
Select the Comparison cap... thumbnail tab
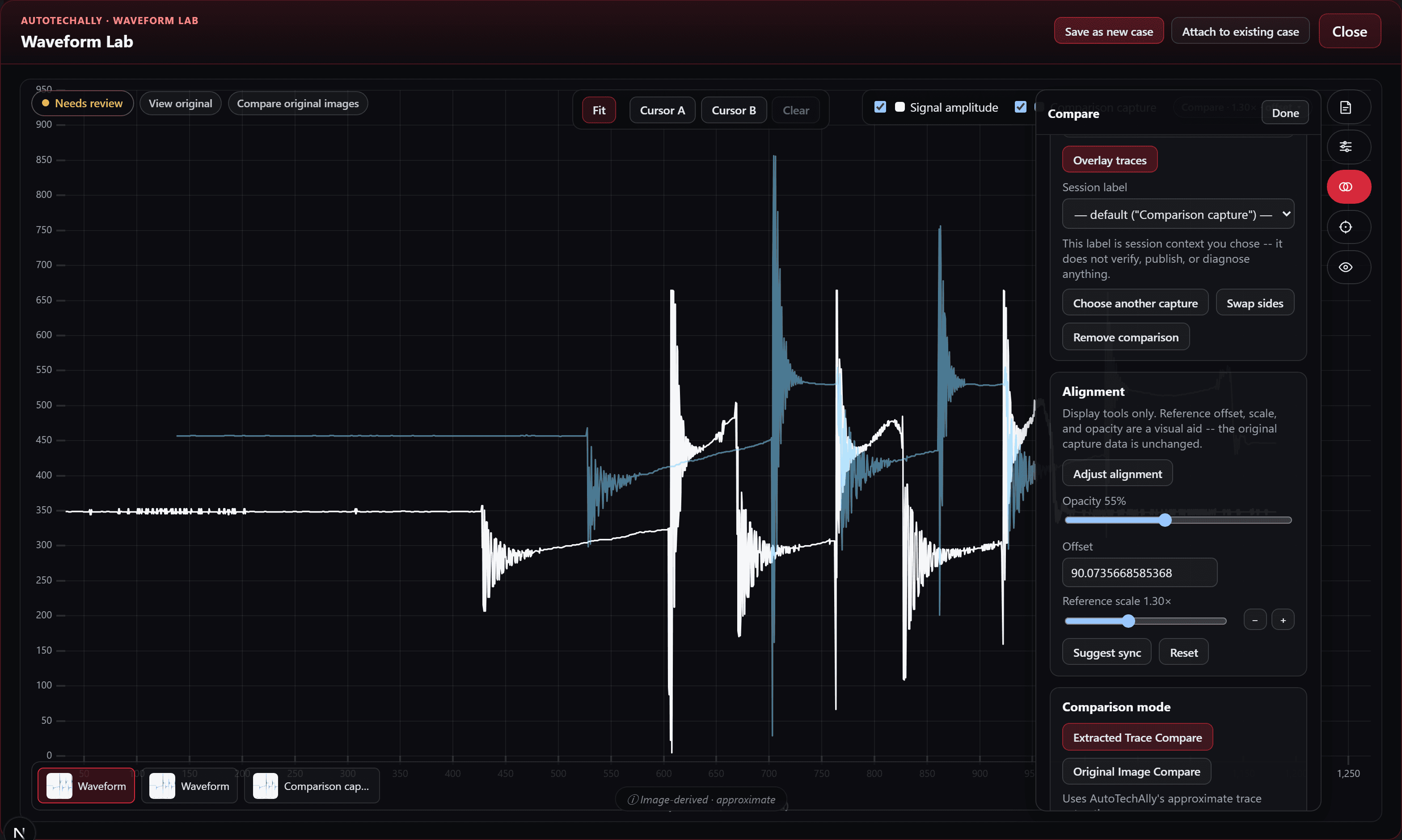coord(312,785)
